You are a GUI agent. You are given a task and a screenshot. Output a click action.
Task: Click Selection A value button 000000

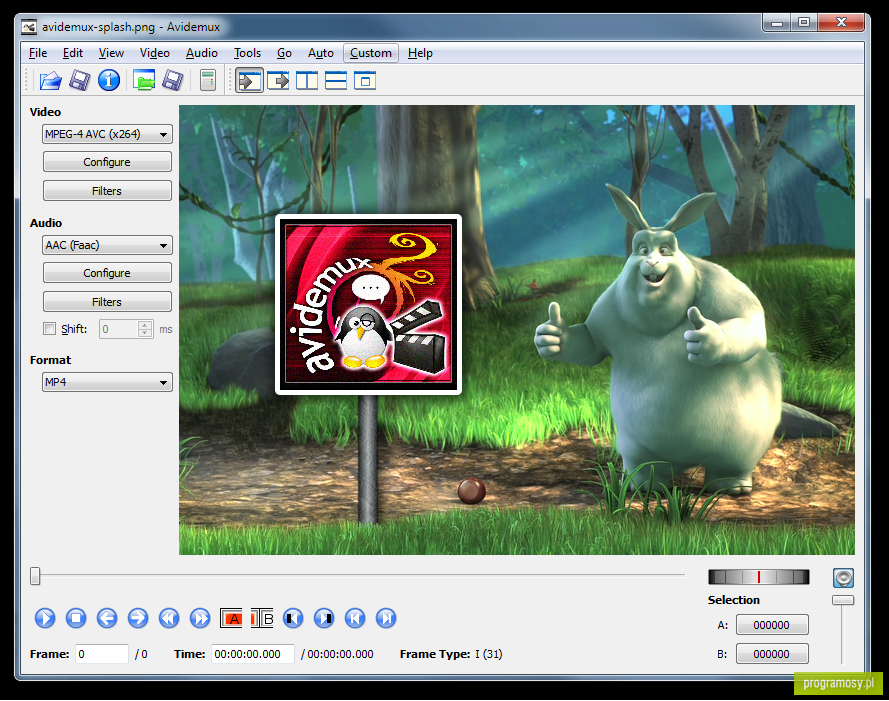(772, 625)
